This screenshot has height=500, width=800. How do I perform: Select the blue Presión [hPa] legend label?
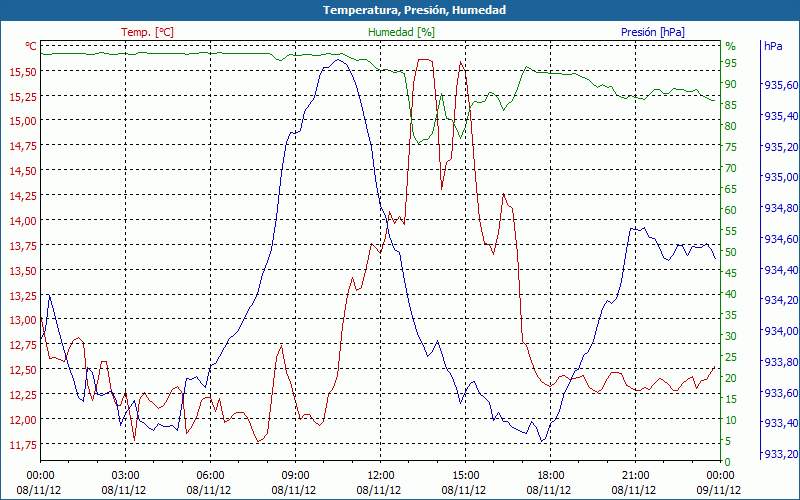[653, 32]
